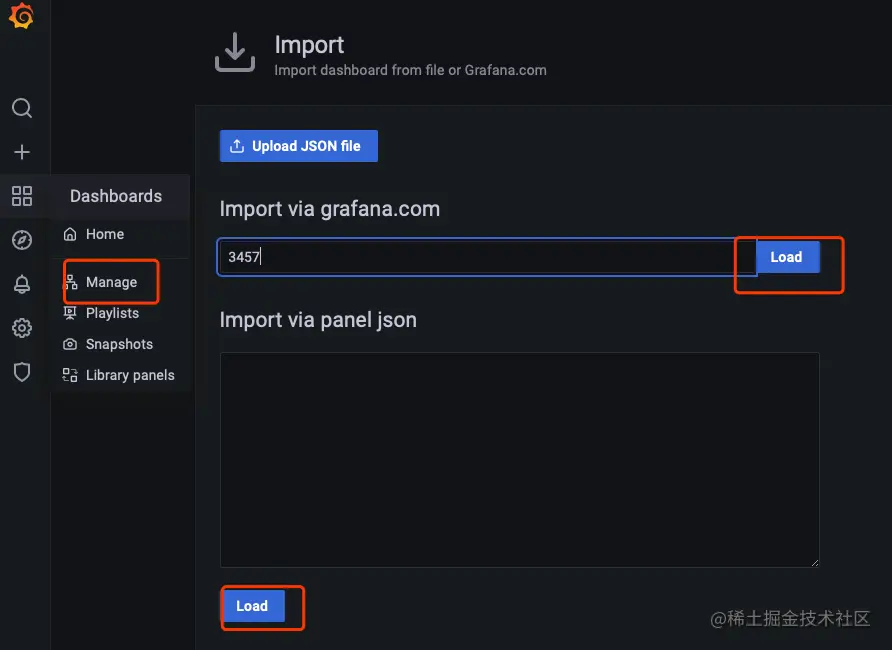
Task: Open the Search dashboards icon
Action: coord(22,108)
